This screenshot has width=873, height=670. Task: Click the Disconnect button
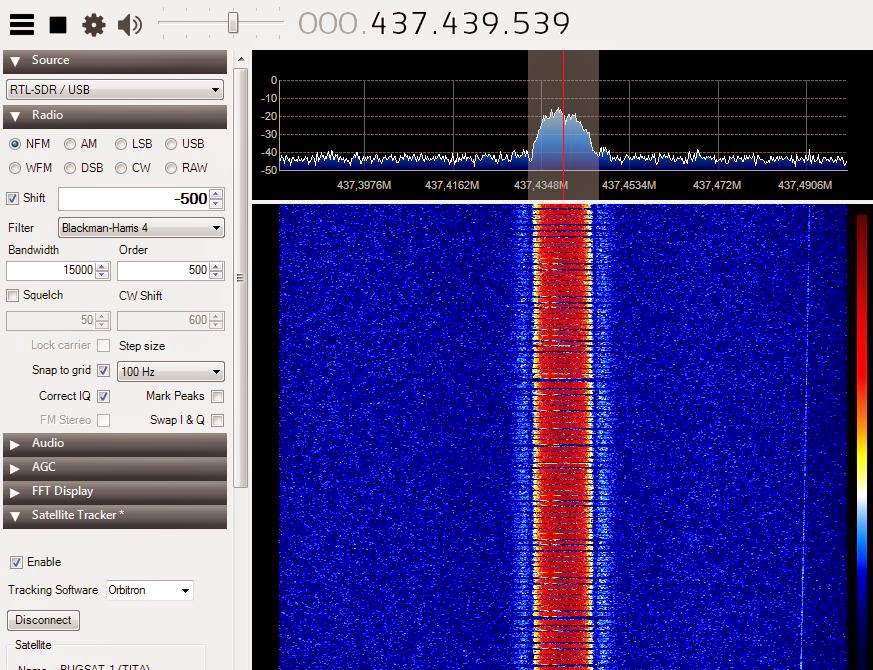tap(43, 620)
